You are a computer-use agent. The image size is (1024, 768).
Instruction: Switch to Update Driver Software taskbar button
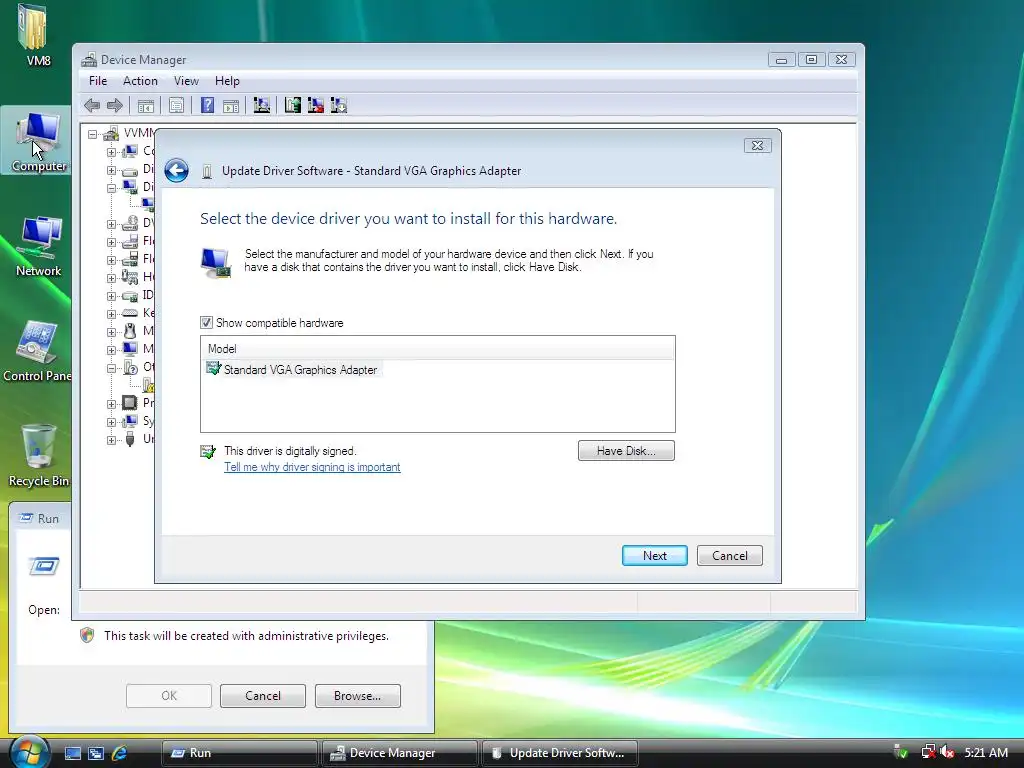coord(560,753)
